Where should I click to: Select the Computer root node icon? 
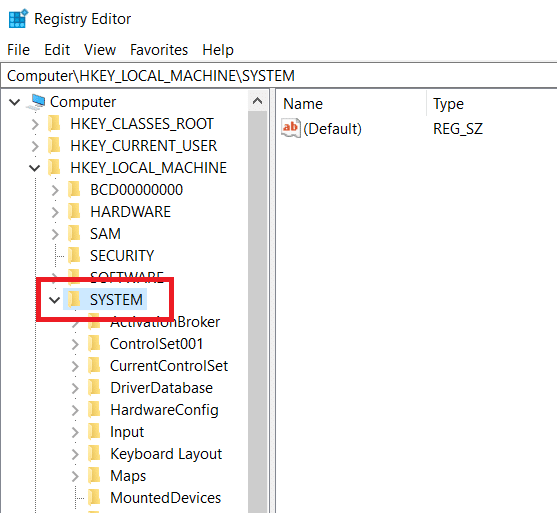[36, 102]
